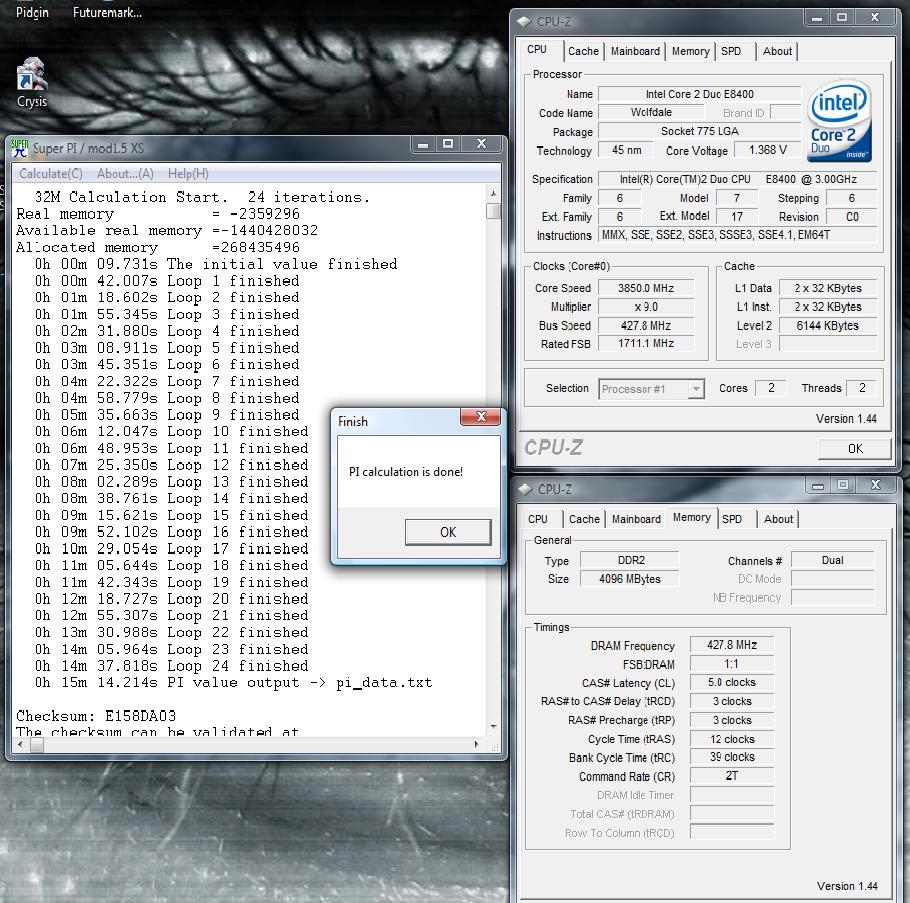Click the DRAM Frequency value 427.8 MHz
Image resolution: width=910 pixels, height=903 pixels.
coord(732,645)
